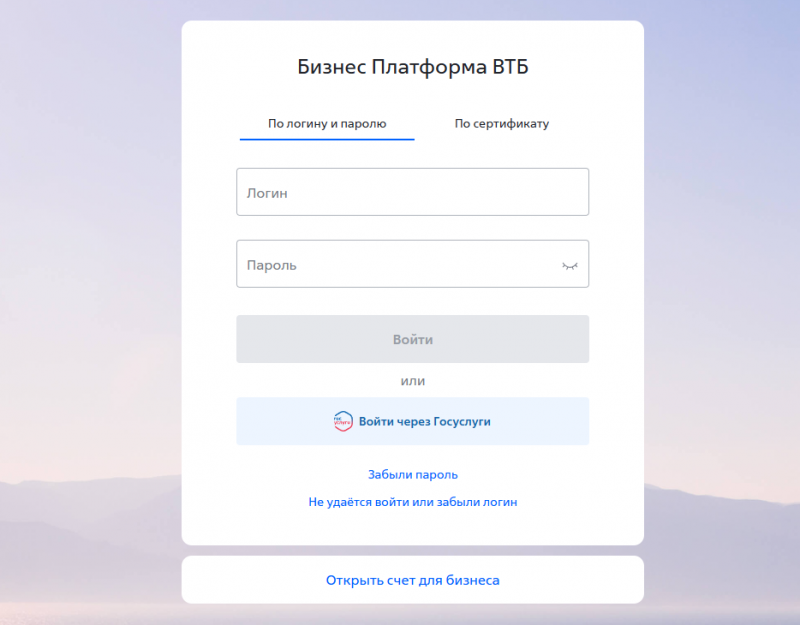Image resolution: width=800 pixels, height=625 pixels.
Task: Focus the Логин input field
Action: tap(412, 192)
